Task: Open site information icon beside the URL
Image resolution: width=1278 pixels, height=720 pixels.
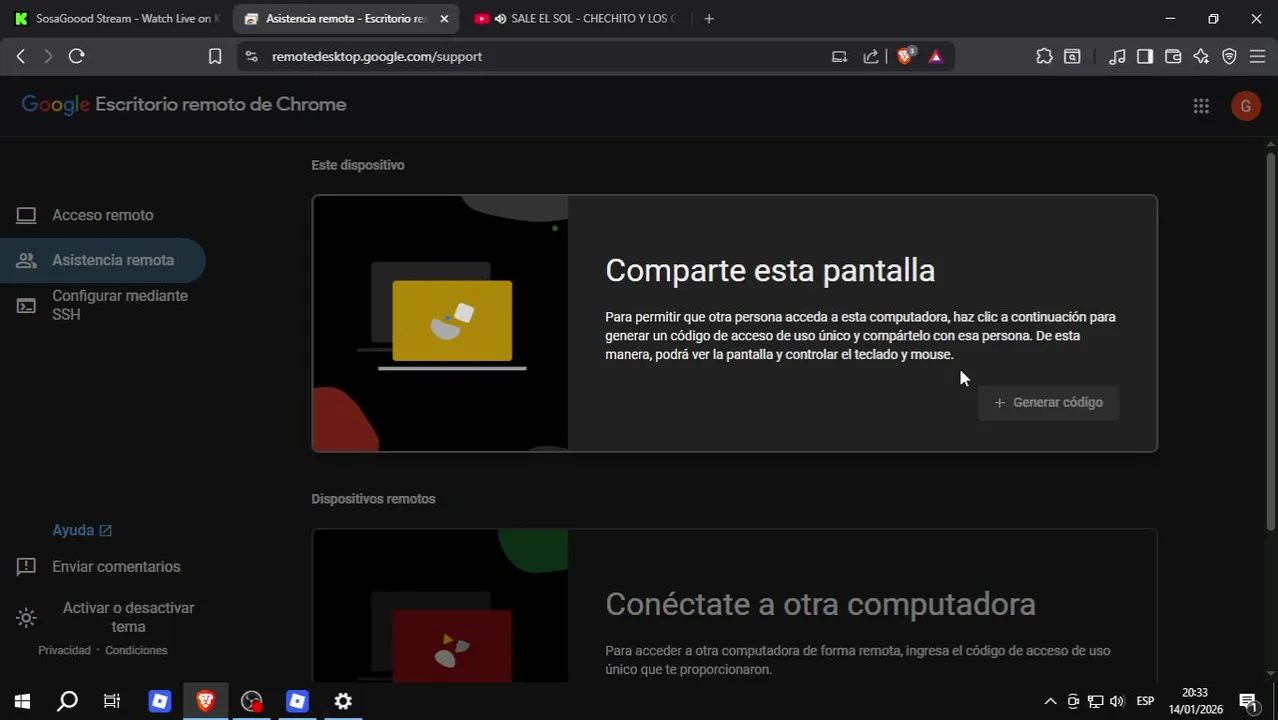Action: [251, 57]
